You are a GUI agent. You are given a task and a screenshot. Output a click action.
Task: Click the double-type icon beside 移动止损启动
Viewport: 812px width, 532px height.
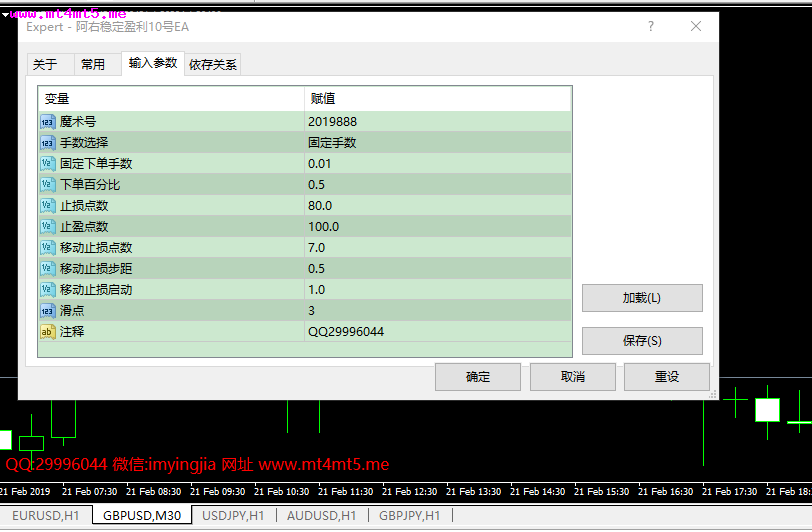pos(47,290)
